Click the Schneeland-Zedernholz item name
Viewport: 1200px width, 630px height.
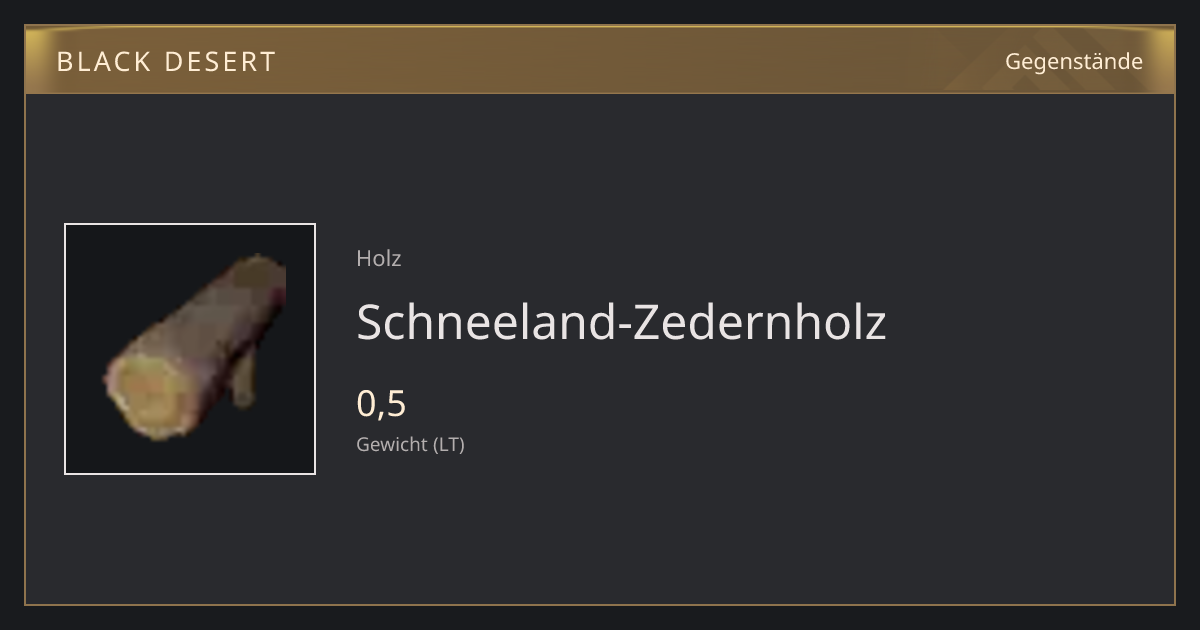621,322
